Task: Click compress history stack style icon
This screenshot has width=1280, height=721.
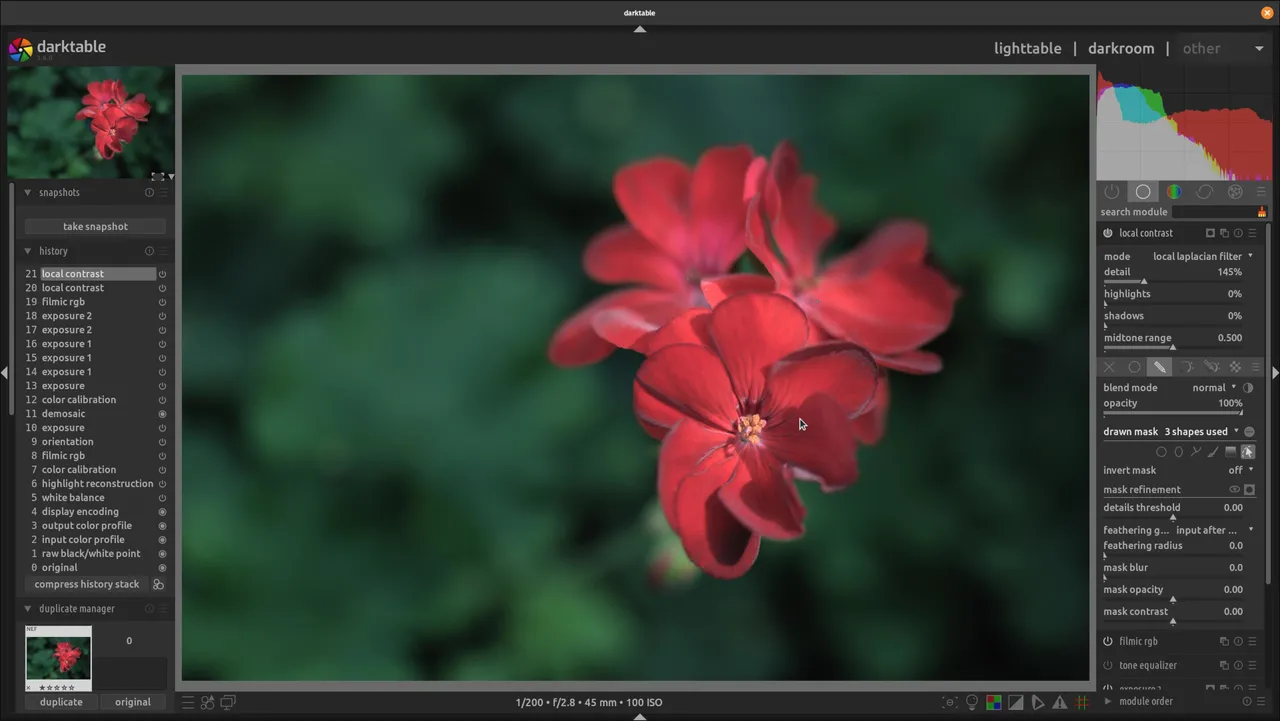Action: tap(158, 584)
